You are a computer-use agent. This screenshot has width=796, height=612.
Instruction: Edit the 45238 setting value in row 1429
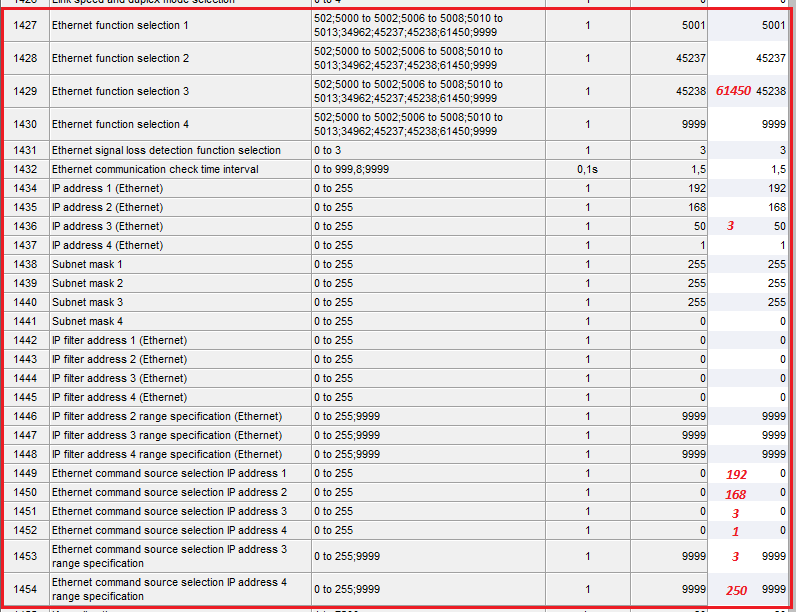748,91
